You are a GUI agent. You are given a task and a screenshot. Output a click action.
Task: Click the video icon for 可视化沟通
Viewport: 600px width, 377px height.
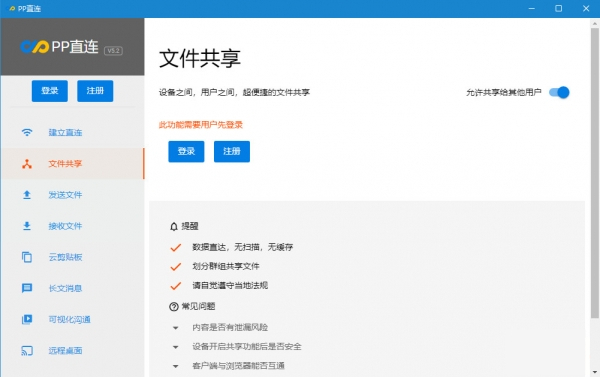click(x=27, y=319)
